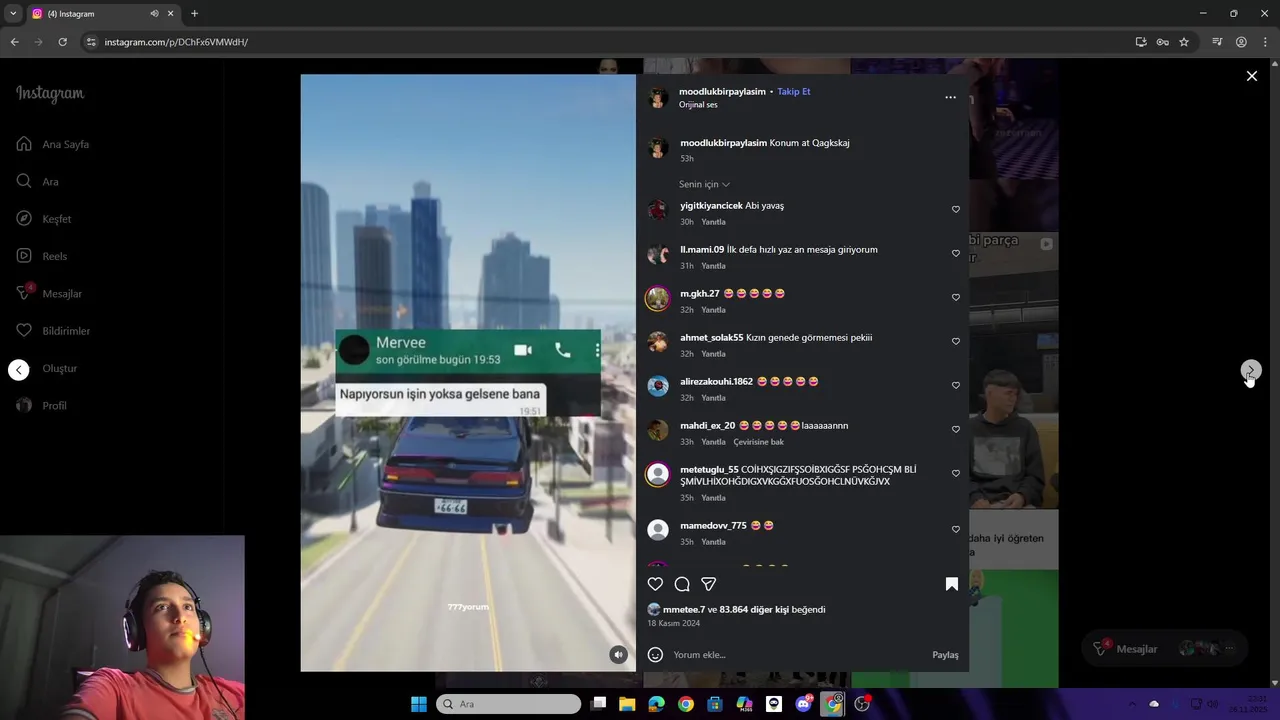The height and width of the screenshot is (720, 1280).
Task: Like yigitkiyancicek's comment
Action: point(956,209)
